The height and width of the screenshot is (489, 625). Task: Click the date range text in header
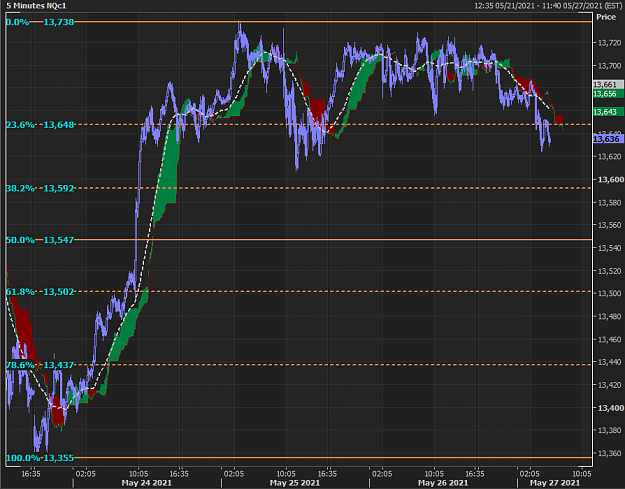point(548,6)
